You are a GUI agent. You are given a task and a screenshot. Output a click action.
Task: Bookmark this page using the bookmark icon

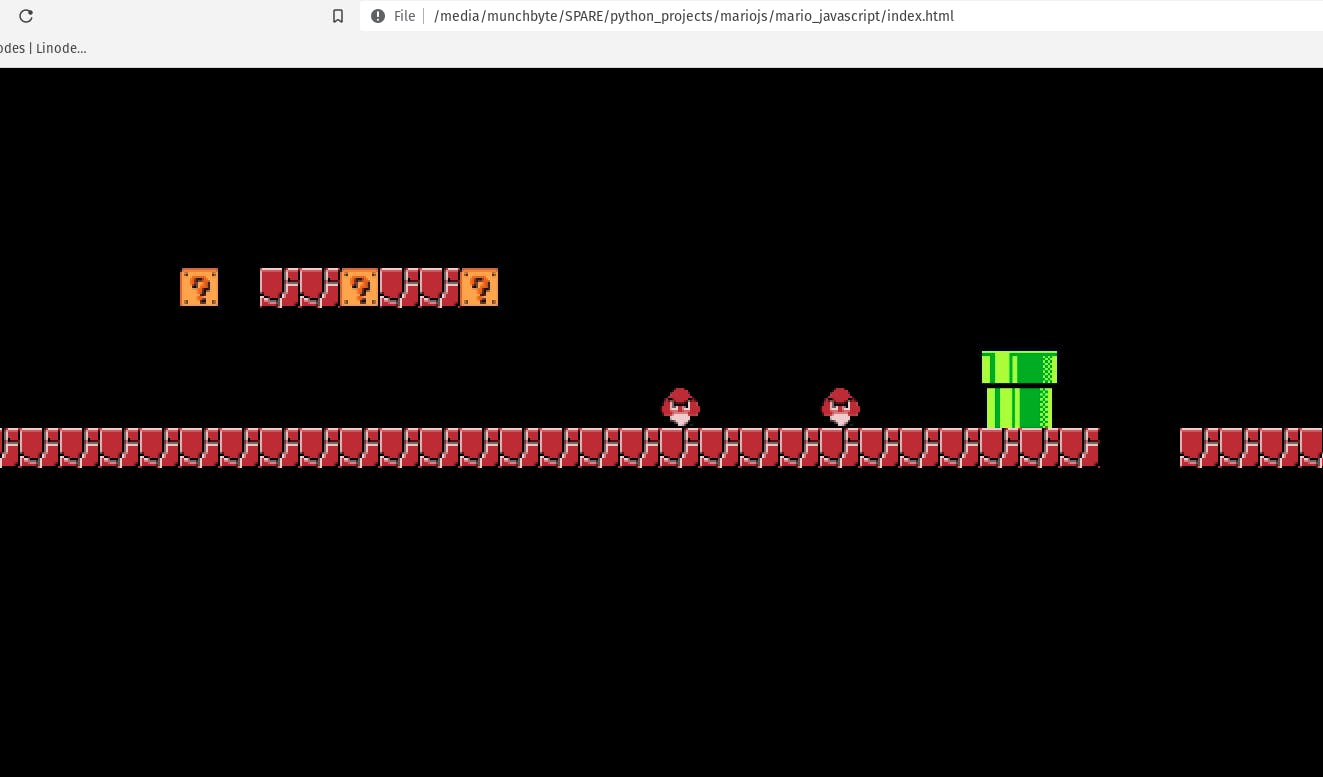click(338, 16)
